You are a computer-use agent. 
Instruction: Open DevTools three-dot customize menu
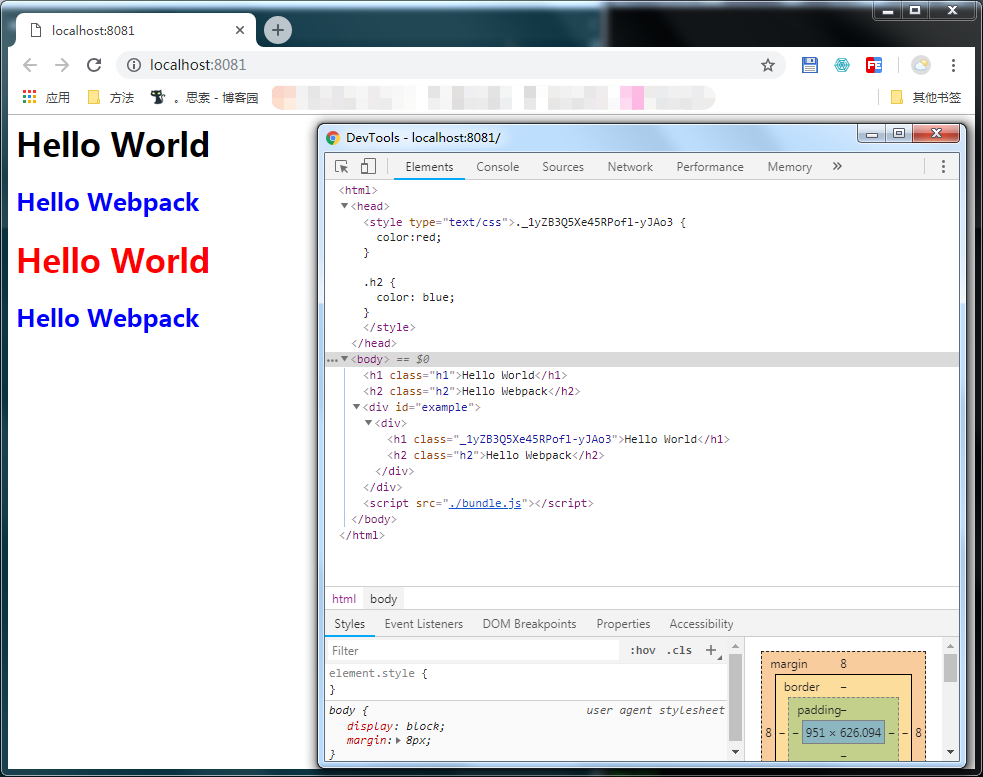tap(942, 167)
